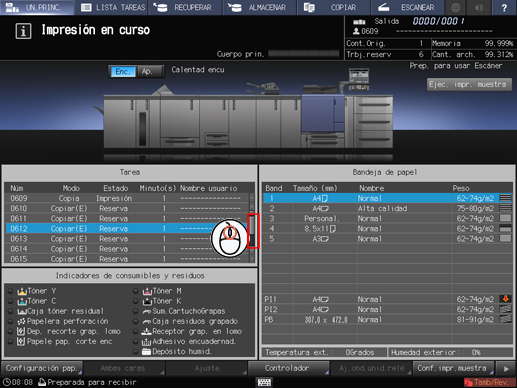This screenshot has width=517, height=388.
Task: Click Caja residuos grapado icon
Action: click(x=147, y=322)
